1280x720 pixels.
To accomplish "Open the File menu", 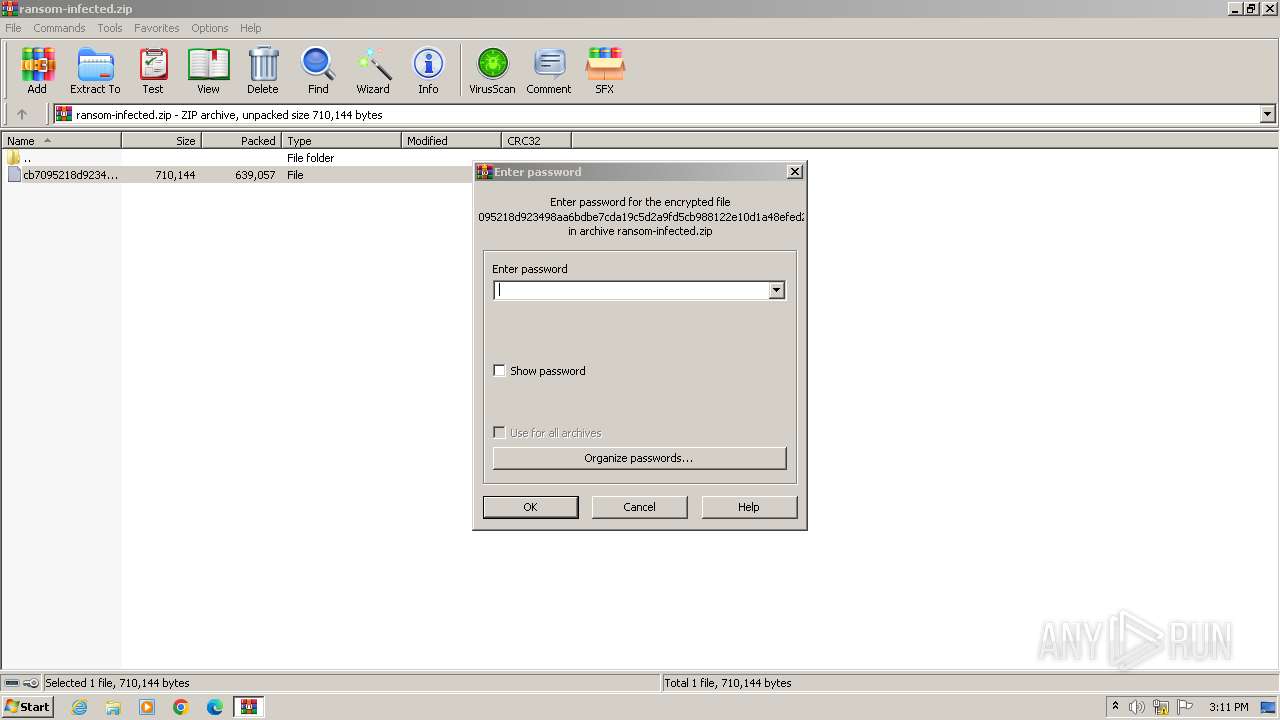I will pos(13,28).
